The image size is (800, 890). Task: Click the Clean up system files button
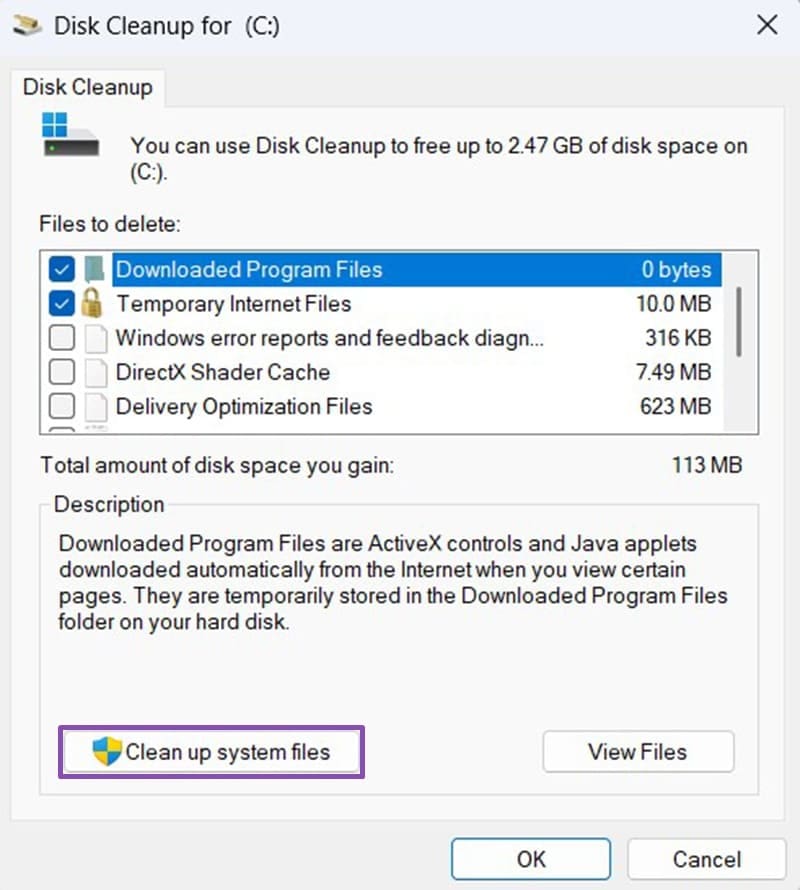210,751
